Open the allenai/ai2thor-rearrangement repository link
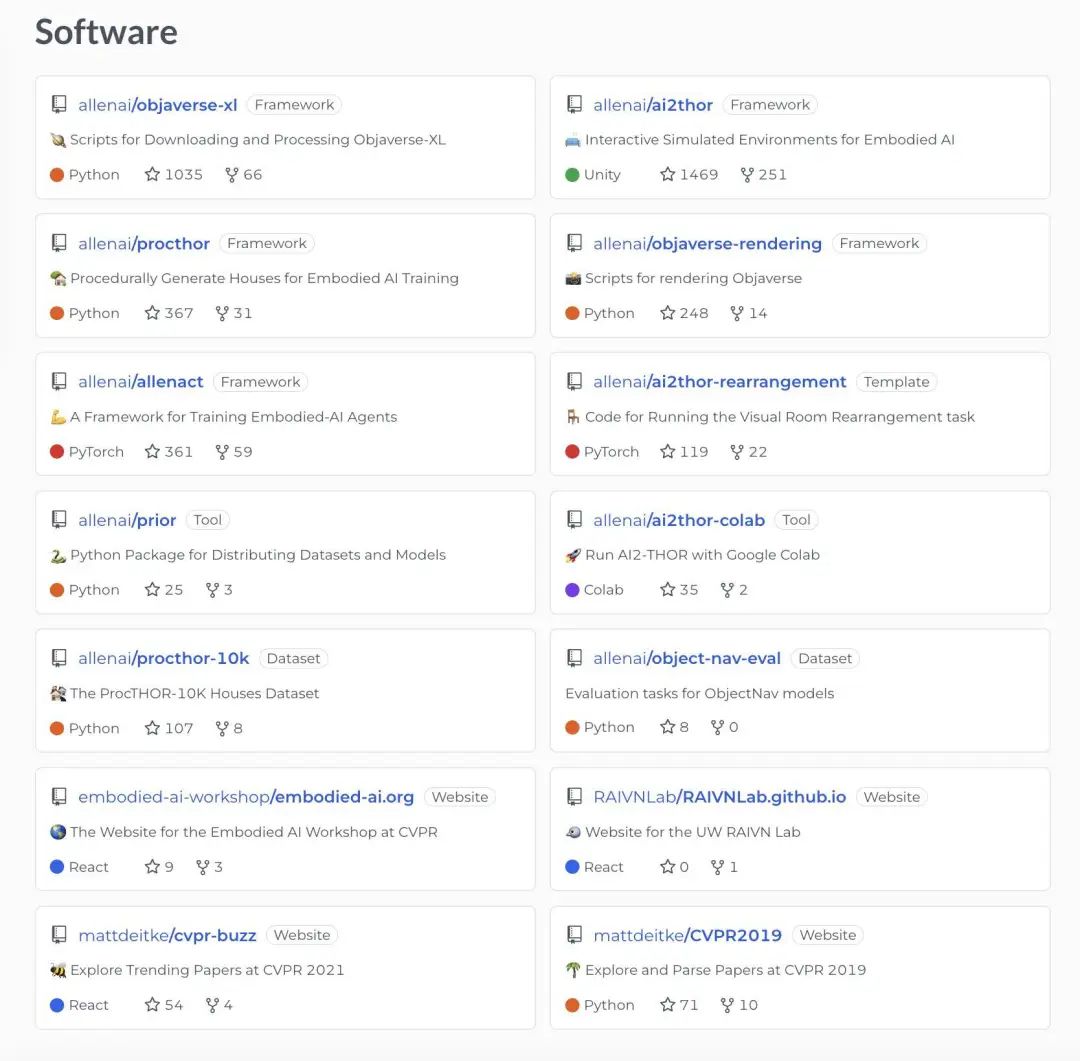This screenshot has height=1061, width=1080. click(x=719, y=382)
